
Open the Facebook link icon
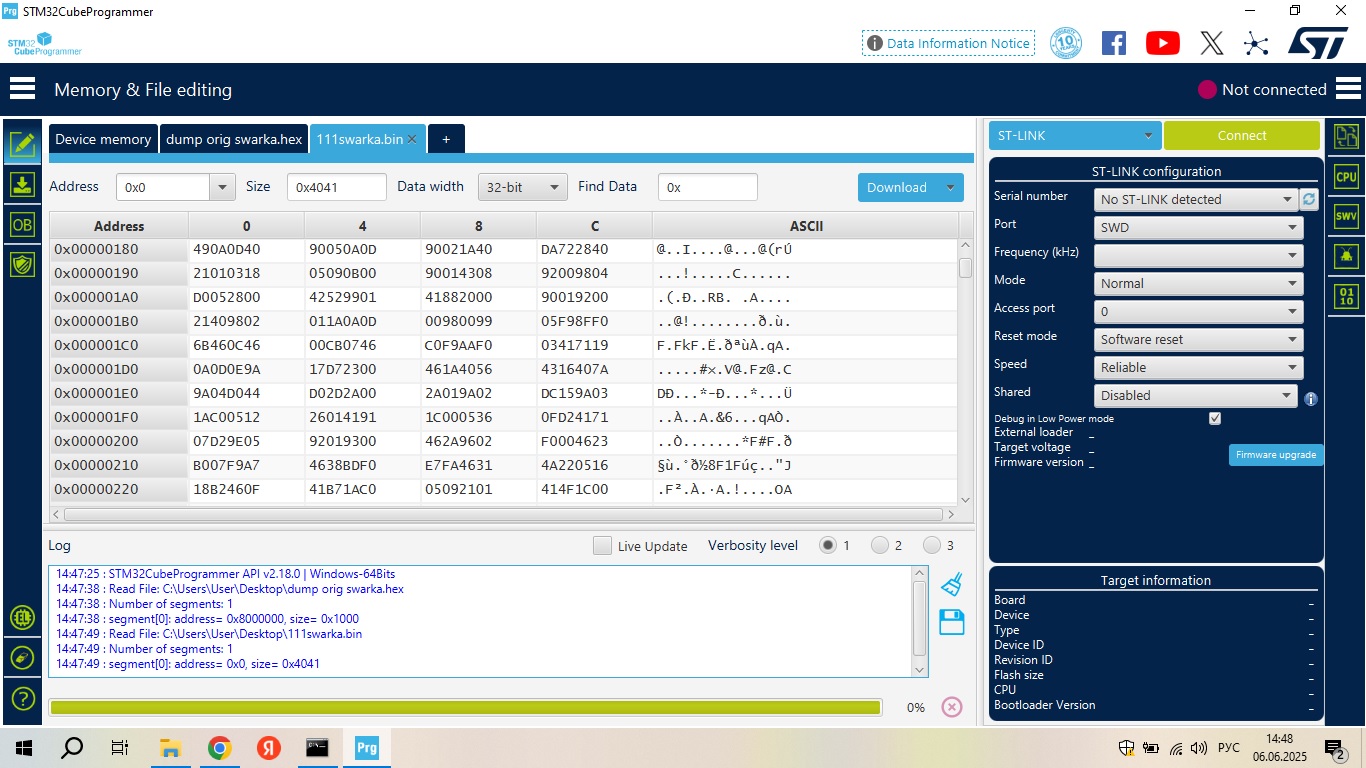pos(1114,43)
